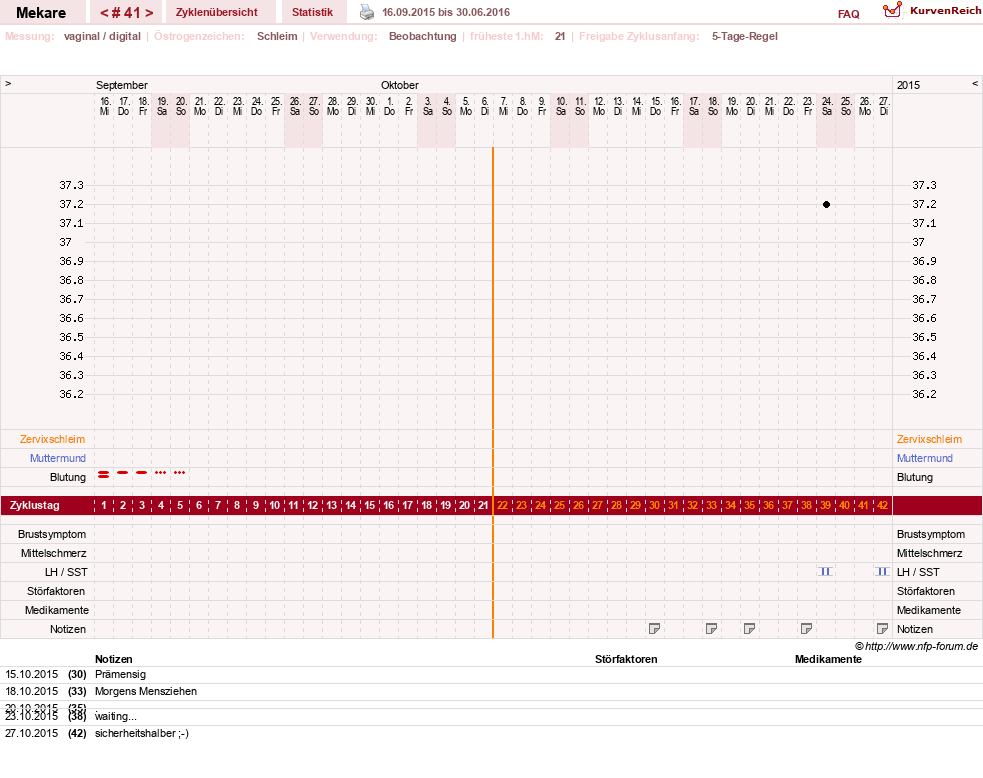Select cycle day 1 in the Zyklustag row
Viewport: 983px width, 778px height.
click(x=104, y=505)
